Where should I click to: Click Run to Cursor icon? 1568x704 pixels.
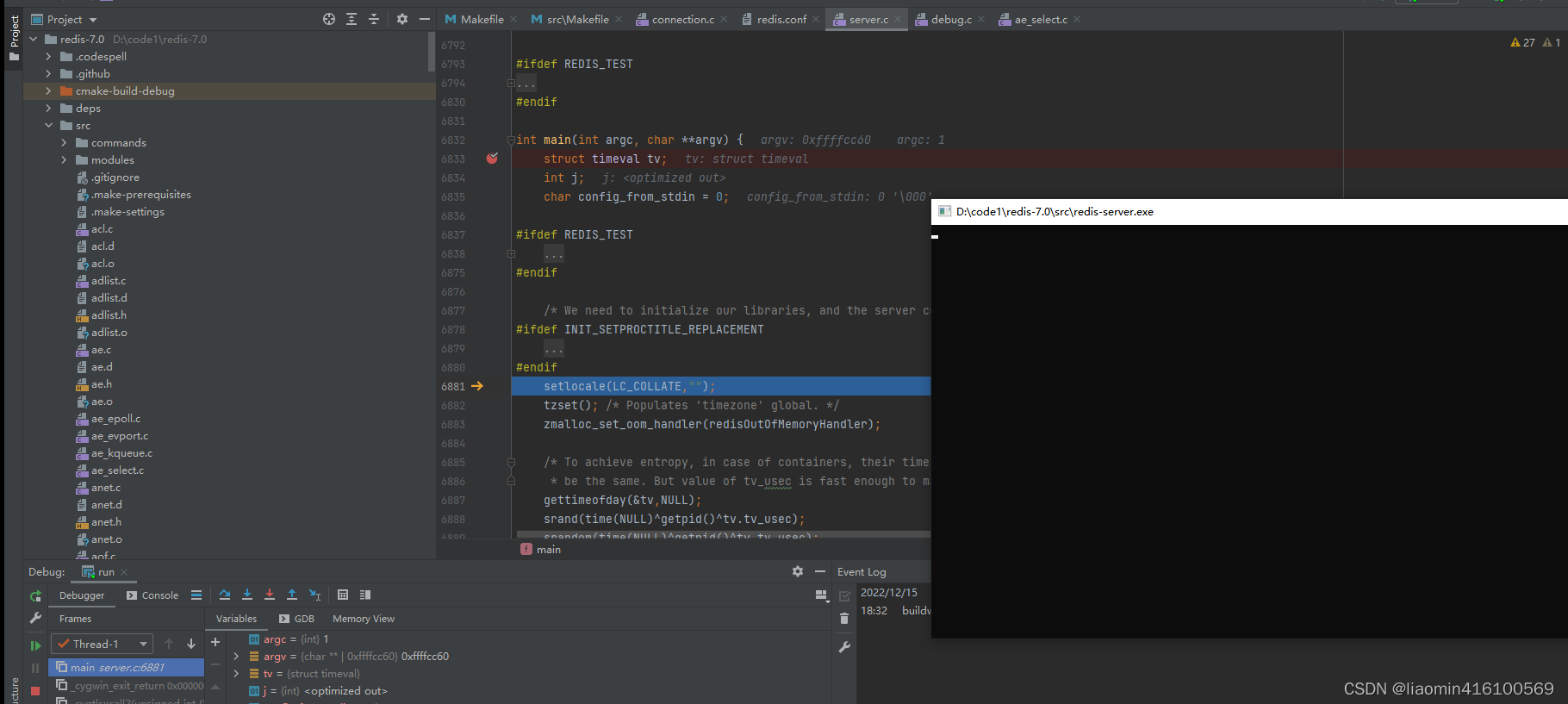pos(315,595)
